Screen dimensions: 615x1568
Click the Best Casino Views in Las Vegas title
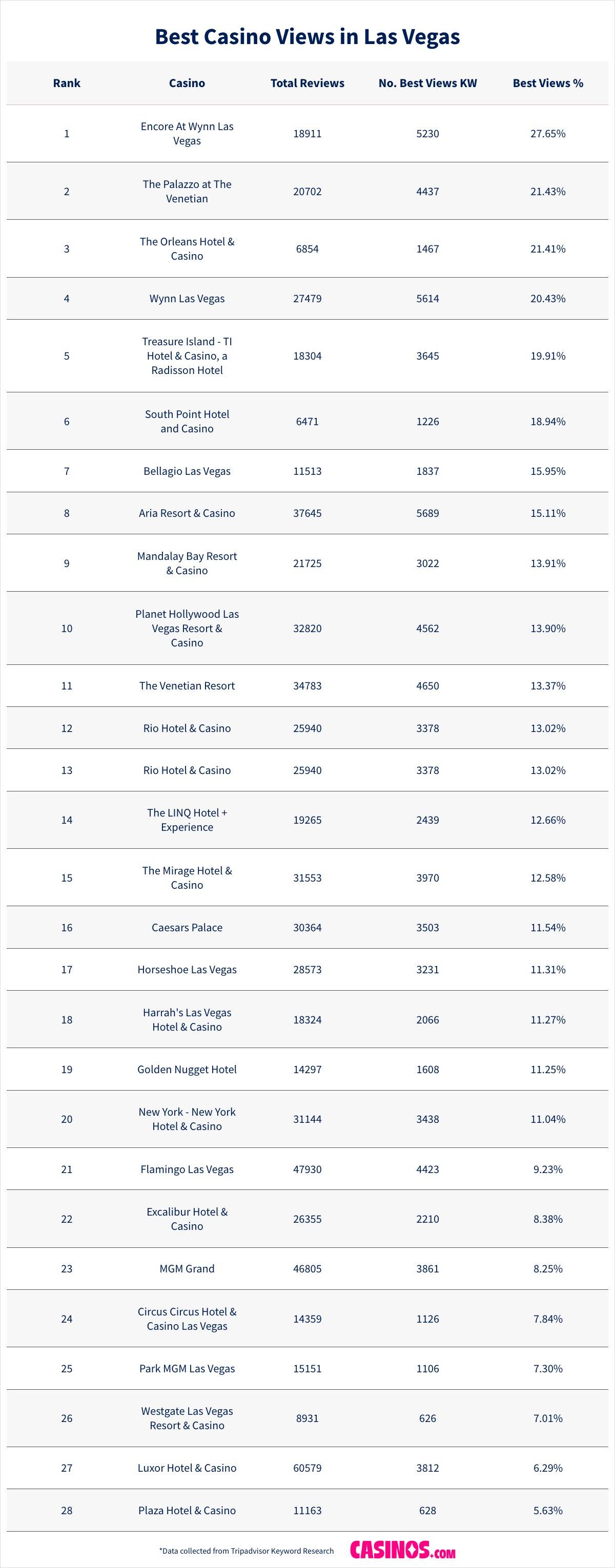pos(307,36)
